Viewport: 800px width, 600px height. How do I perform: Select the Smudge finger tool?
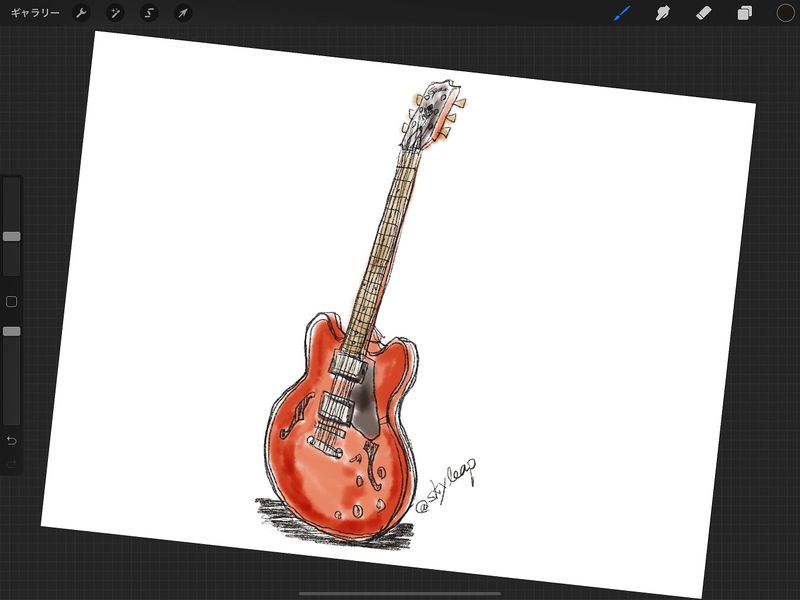662,14
